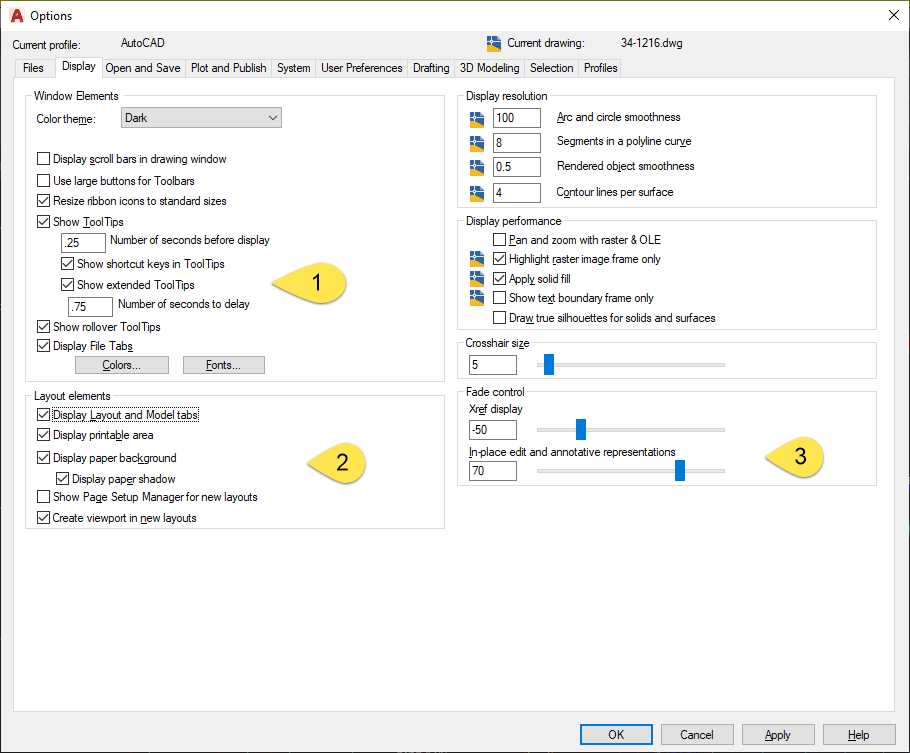Open the Color theme dropdown
Image resolution: width=910 pixels, height=753 pixels.
(x=271, y=117)
